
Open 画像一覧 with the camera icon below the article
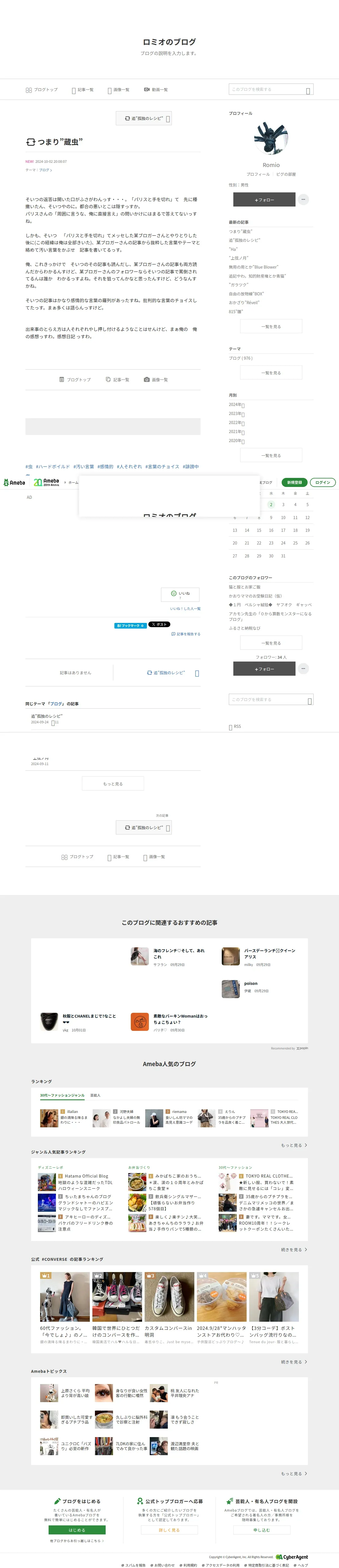tap(155, 379)
